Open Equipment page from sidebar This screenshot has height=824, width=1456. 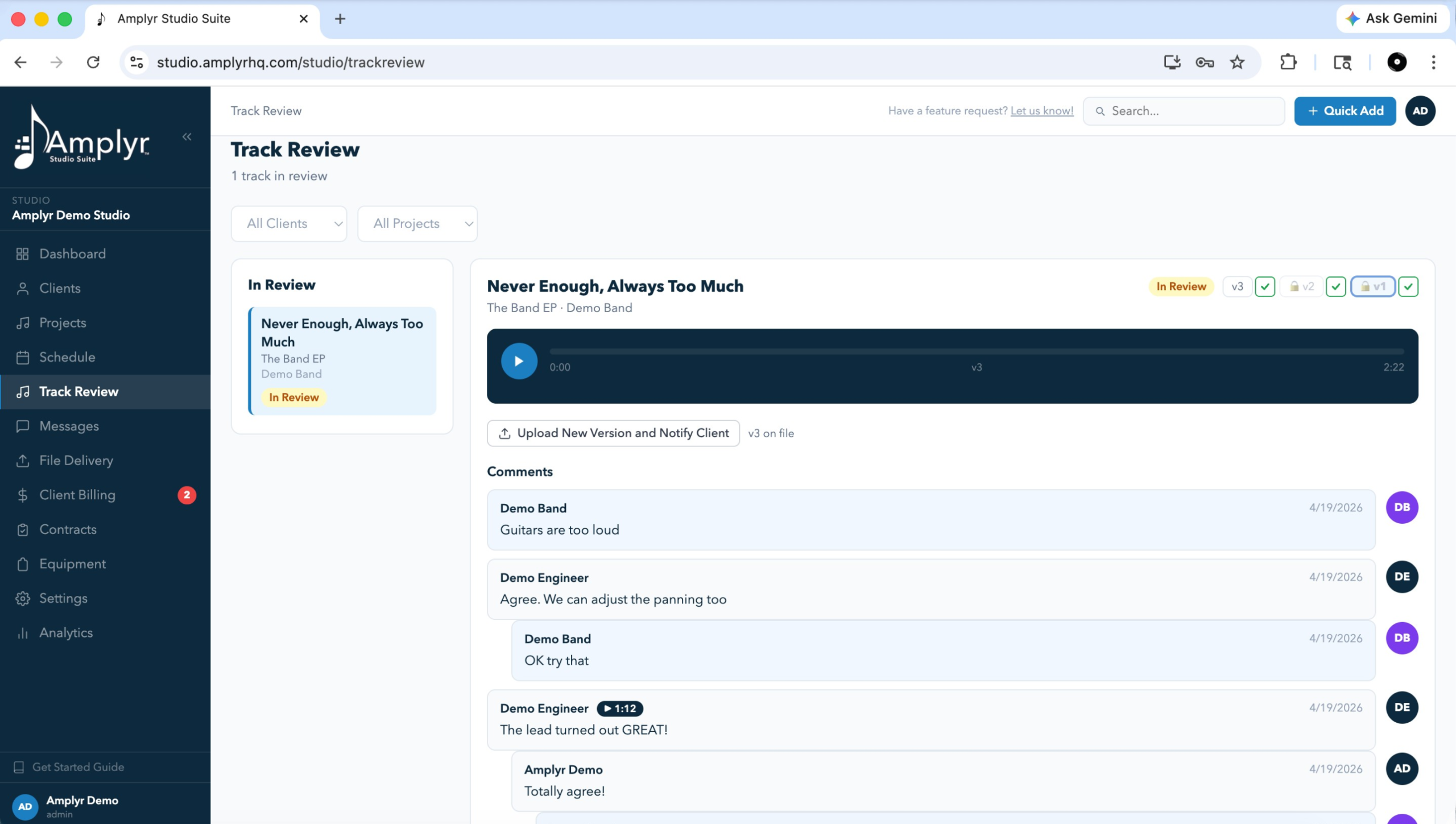tap(72, 564)
